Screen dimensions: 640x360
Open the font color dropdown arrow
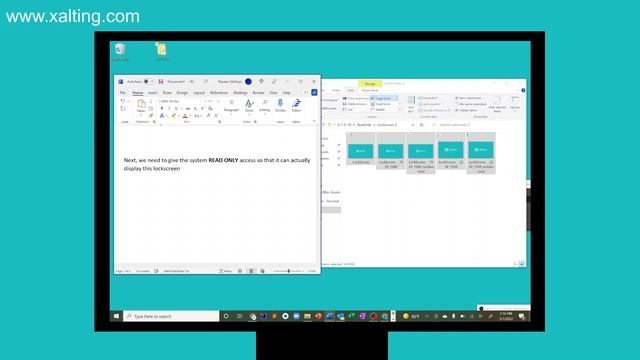pyautogui.click(x=190, y=116)
